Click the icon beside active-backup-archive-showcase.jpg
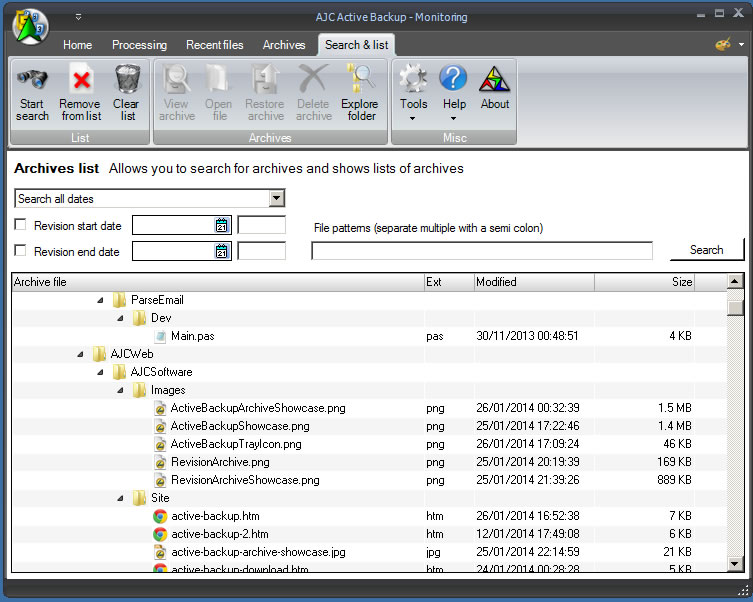The image size is (753, 602). [x=160, y=553]
